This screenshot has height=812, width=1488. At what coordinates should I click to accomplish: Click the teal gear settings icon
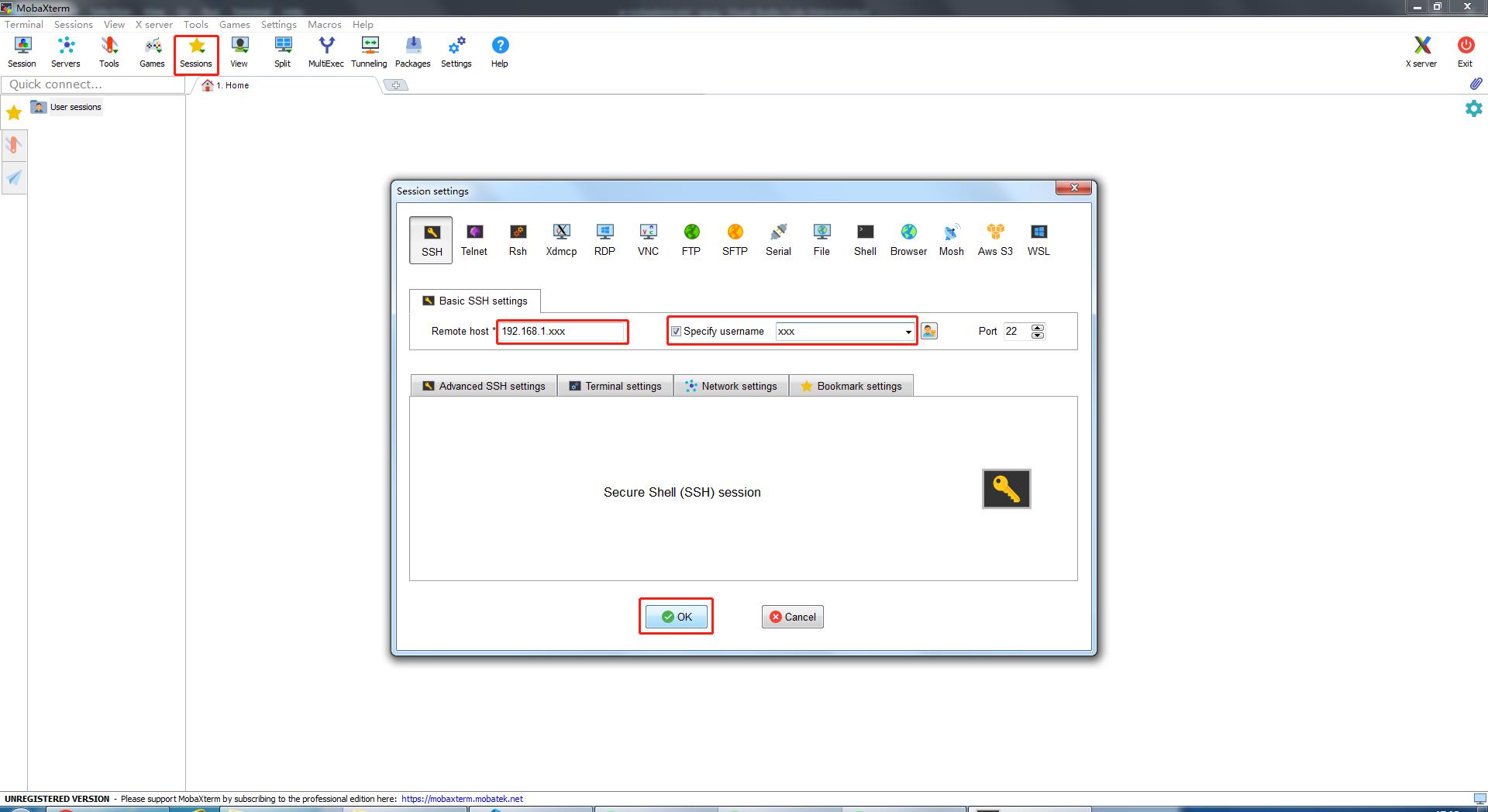[1473, 108]
